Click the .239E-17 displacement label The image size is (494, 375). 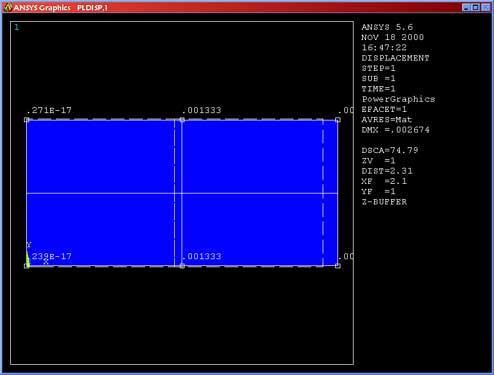pyautogui.click(x=51, y=256)
